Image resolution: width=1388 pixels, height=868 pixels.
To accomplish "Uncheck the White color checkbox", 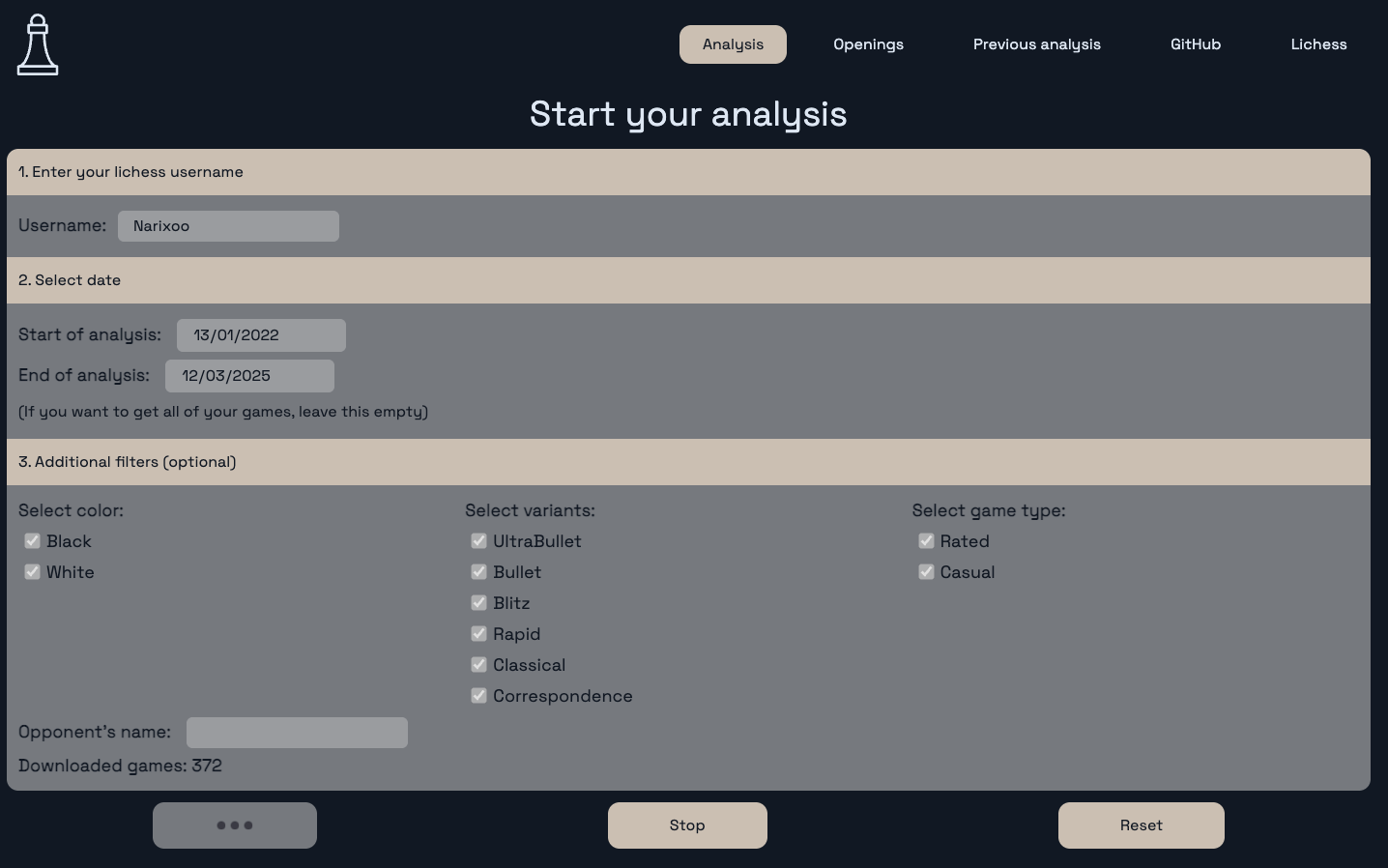I will [33, 572].
